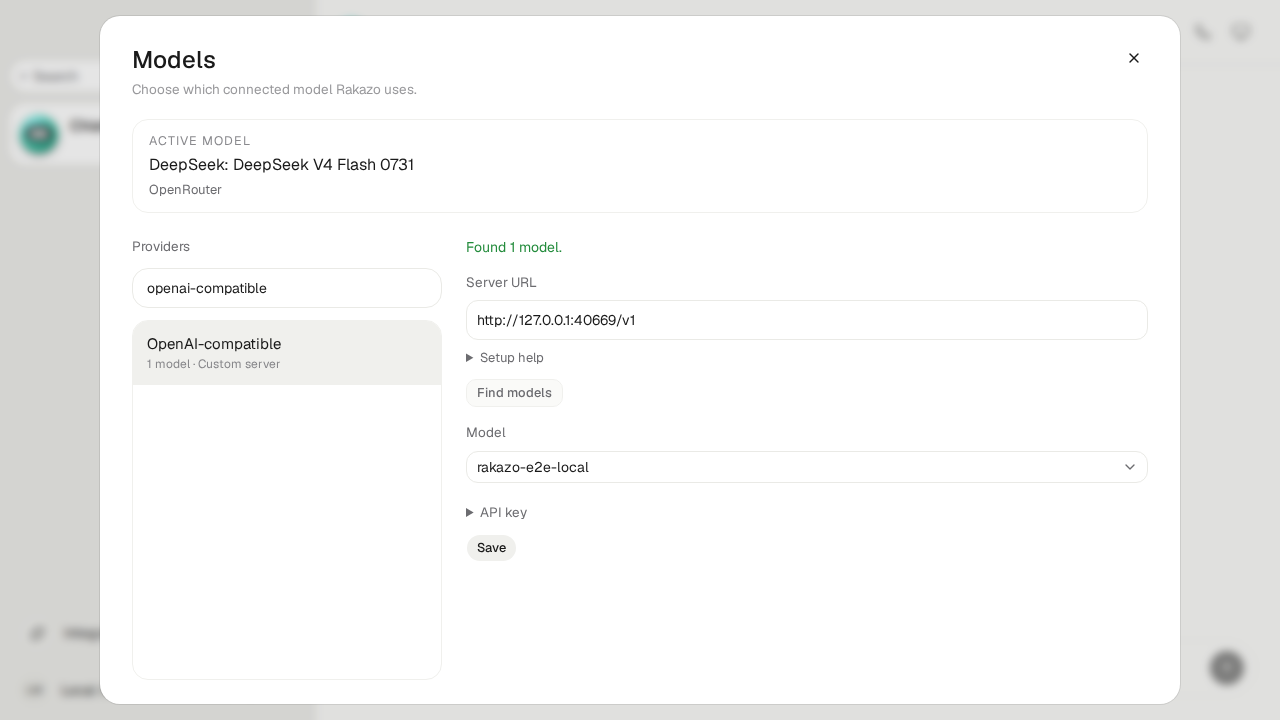
Task: Click the lowest icon in the sidebar footer
Action: coord(35,690)
